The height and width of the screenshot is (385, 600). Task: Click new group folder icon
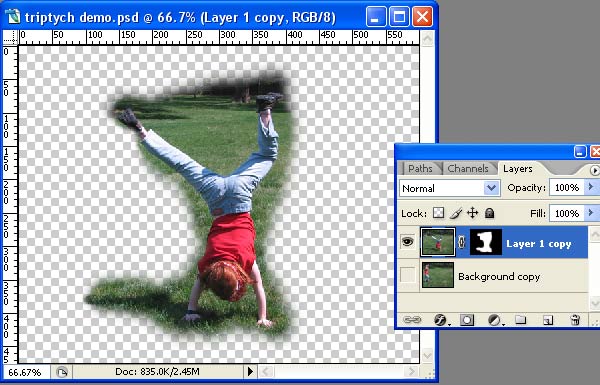tap(520, 320)
